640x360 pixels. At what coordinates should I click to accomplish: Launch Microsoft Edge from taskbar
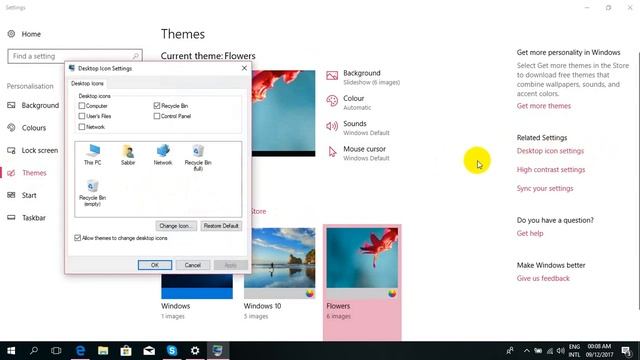80,351
